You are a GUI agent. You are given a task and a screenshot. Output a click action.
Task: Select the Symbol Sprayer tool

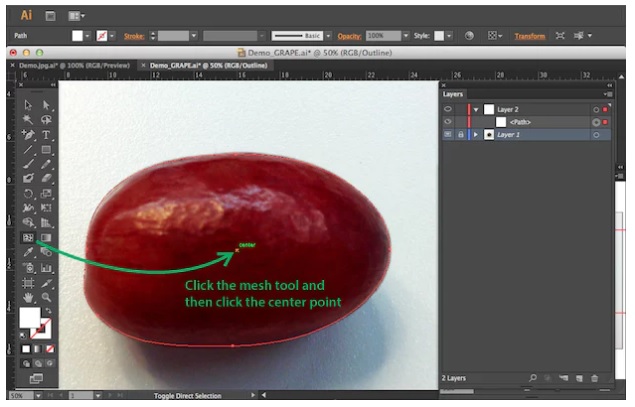click(x=28, y=268)
